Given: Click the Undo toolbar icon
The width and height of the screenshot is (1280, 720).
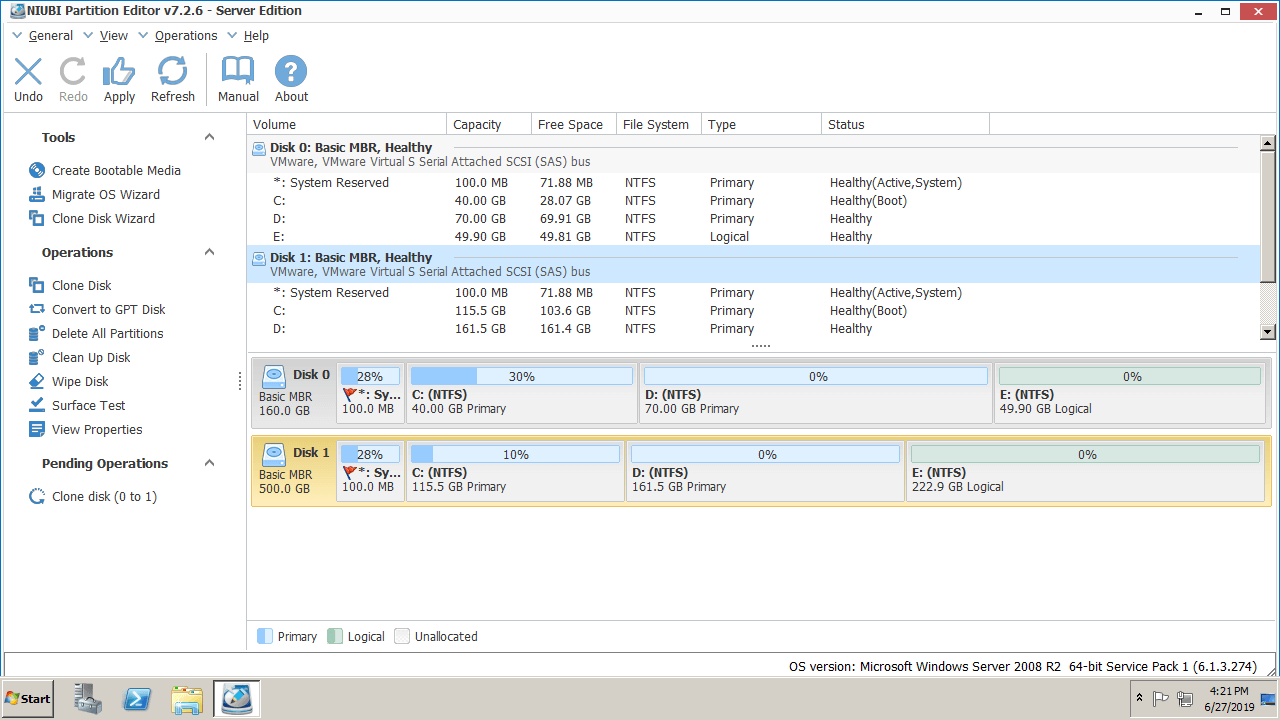Looking at the screenshot, I should click(x=28, y=72).
